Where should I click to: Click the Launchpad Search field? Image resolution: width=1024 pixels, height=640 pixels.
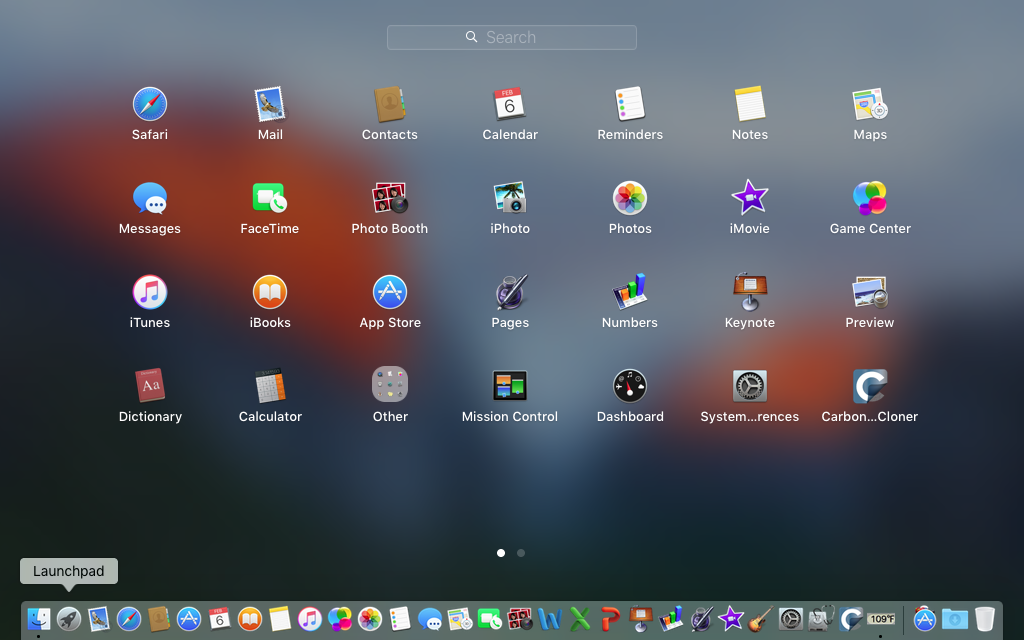[512, 37]
